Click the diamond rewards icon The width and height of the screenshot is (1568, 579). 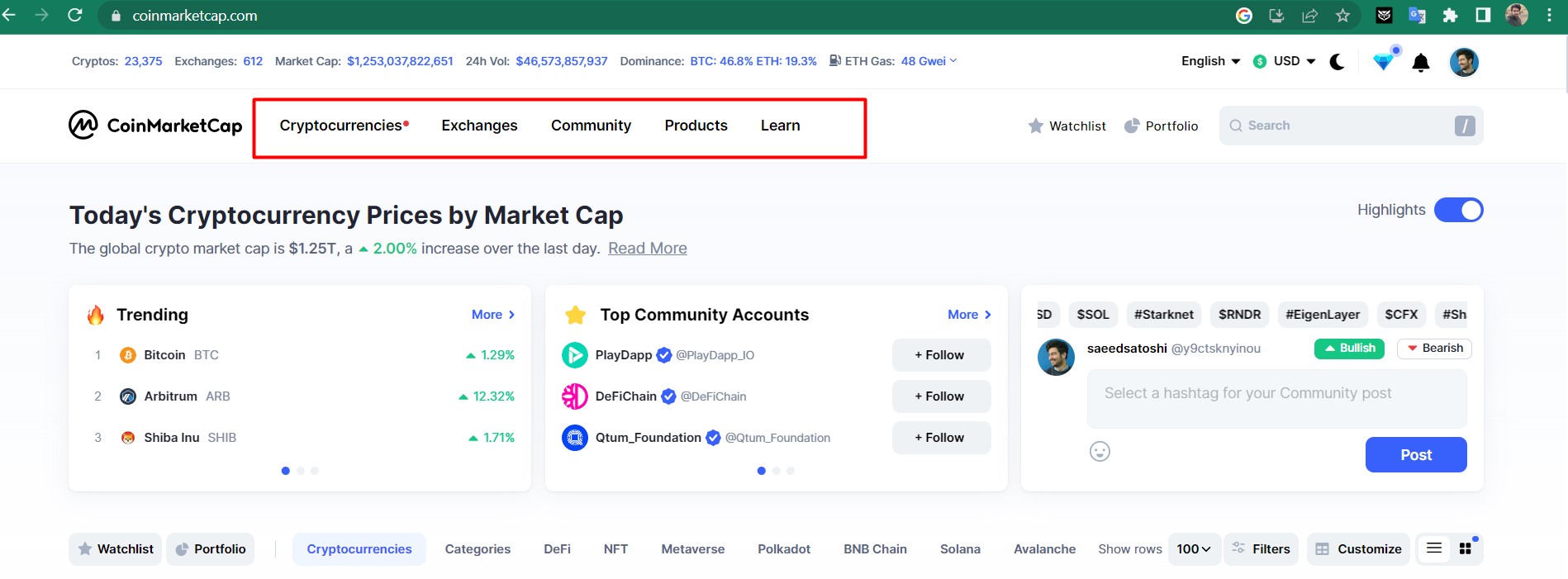tap(1384, 61)
